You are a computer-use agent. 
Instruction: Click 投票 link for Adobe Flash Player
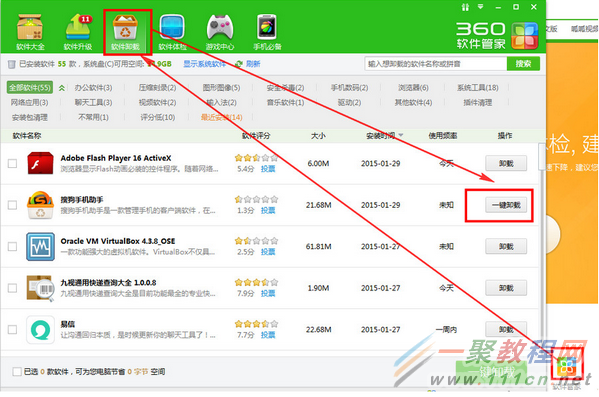click(268, 169)
